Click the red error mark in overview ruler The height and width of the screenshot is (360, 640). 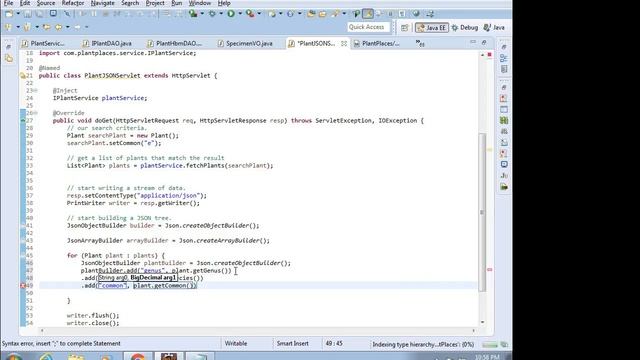[490, 270]
